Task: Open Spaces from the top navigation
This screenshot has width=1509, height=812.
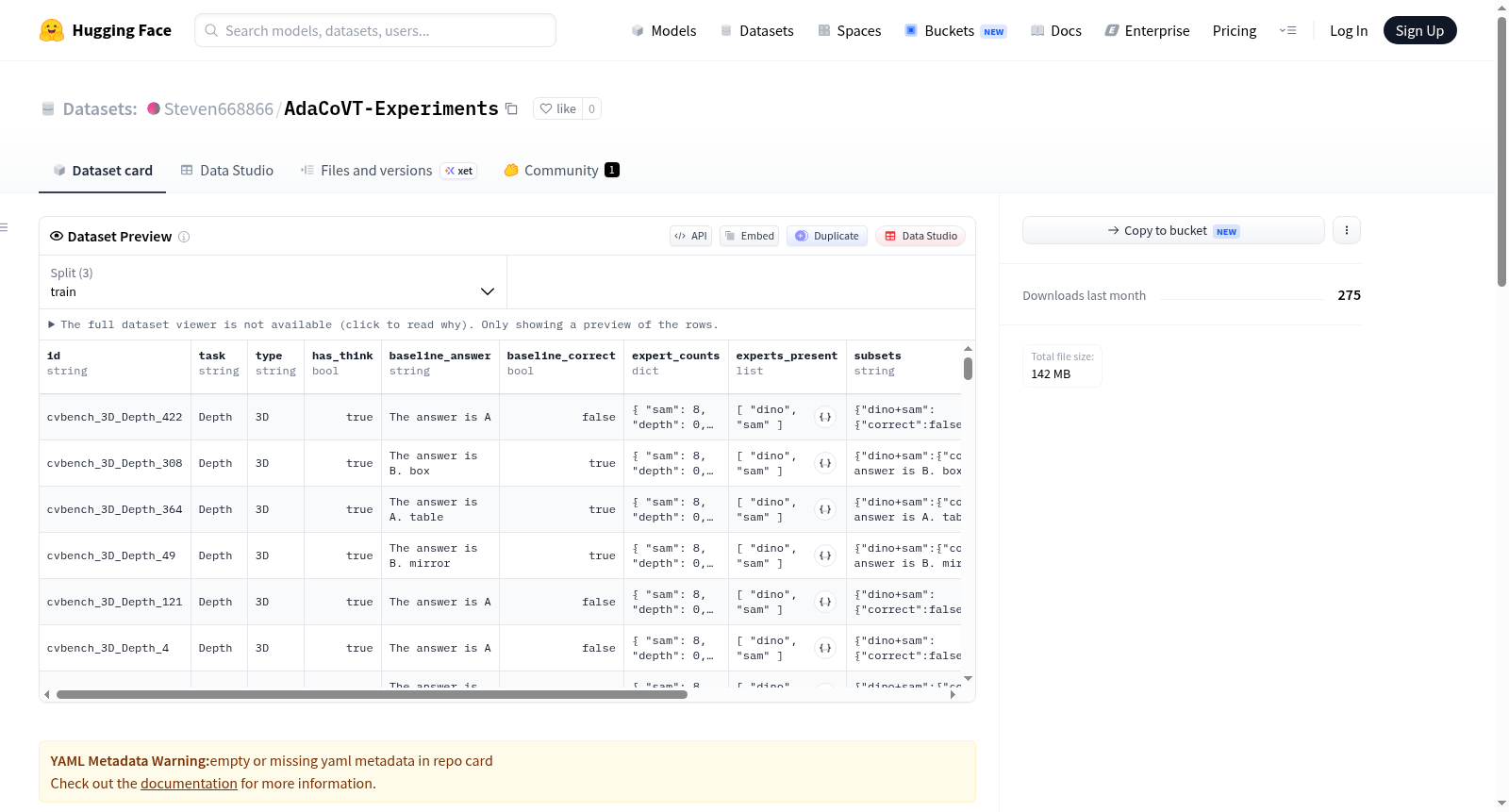Action: 849,30
